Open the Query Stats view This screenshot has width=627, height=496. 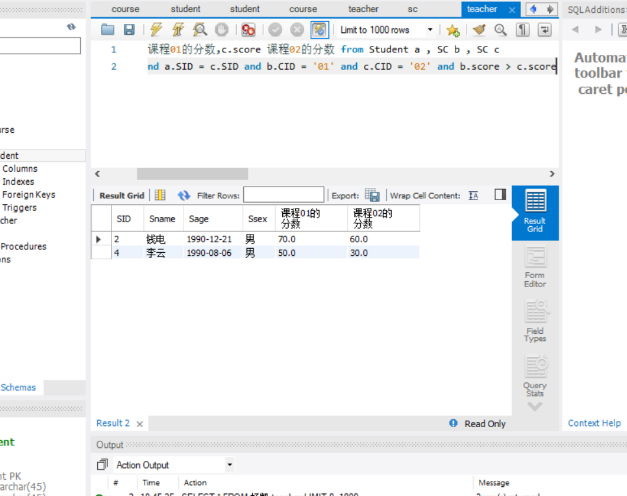pyautogui.click(x=535, y=376)
